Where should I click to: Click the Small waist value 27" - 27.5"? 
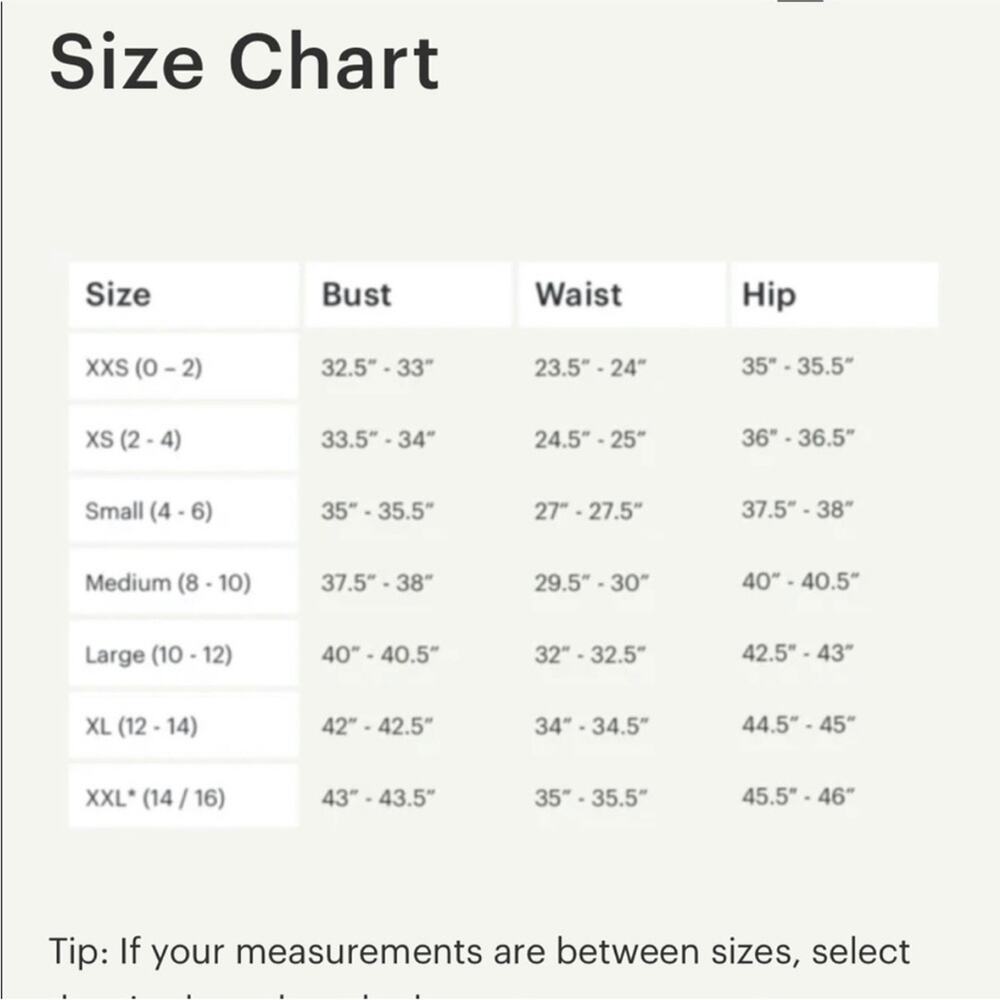(589, 511)
